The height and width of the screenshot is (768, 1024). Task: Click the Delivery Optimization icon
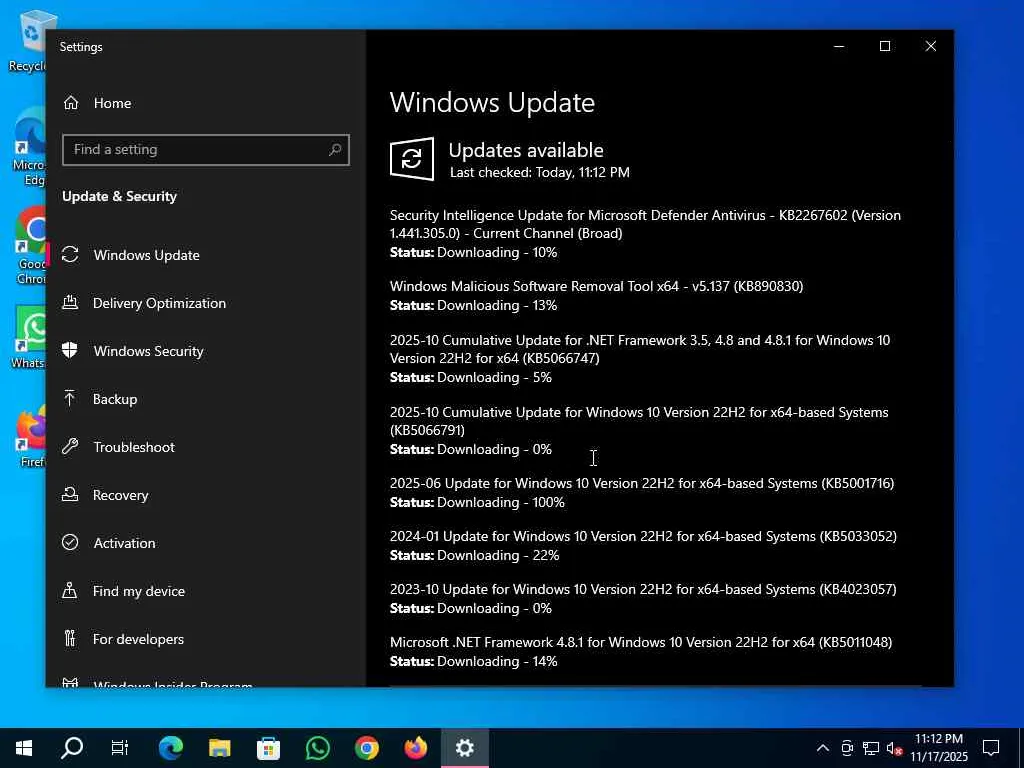pos(71,302)
